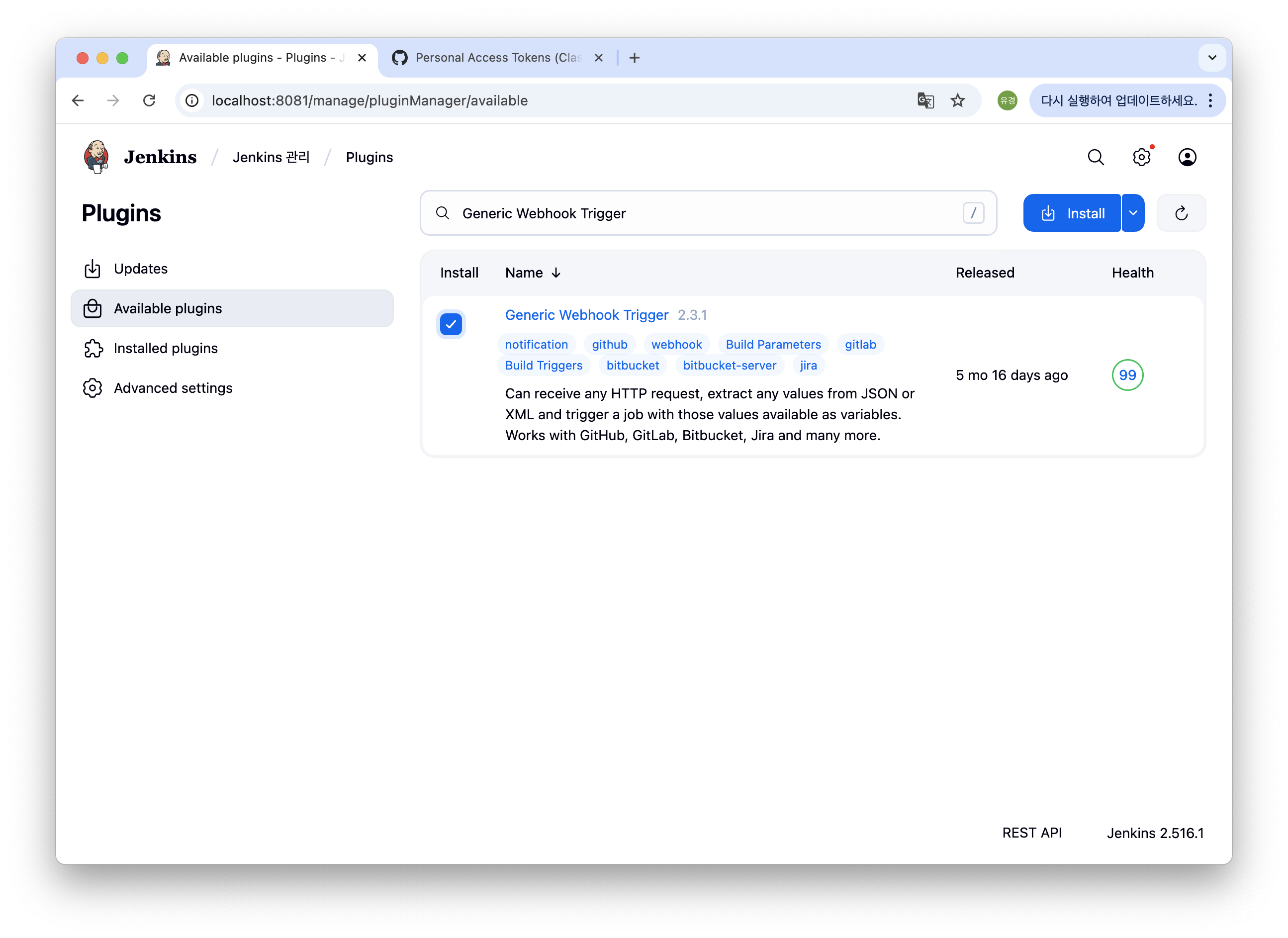The image size is (1288, 938).
Task: Open Installed plugins in sidebar
Action: tap(165, 348)
